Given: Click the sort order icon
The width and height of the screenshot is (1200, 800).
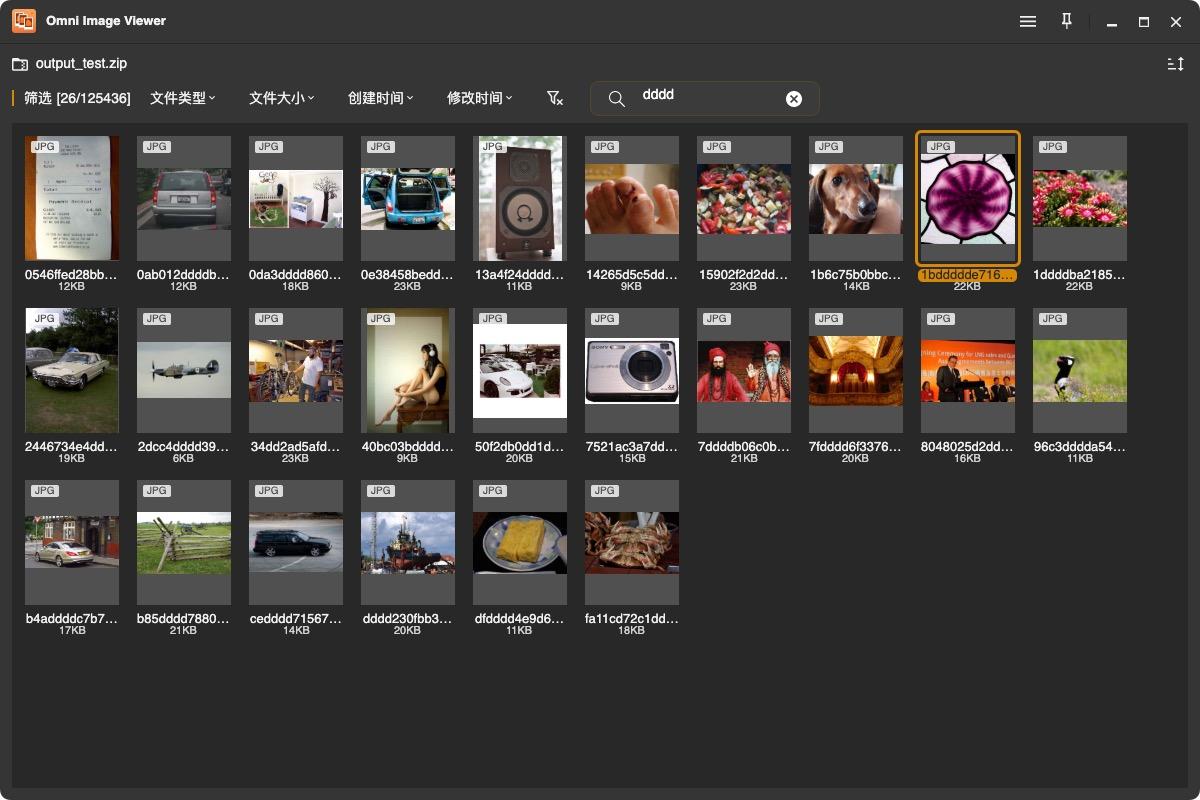Looking at the screenshot, I should (x=1176, y=64).
